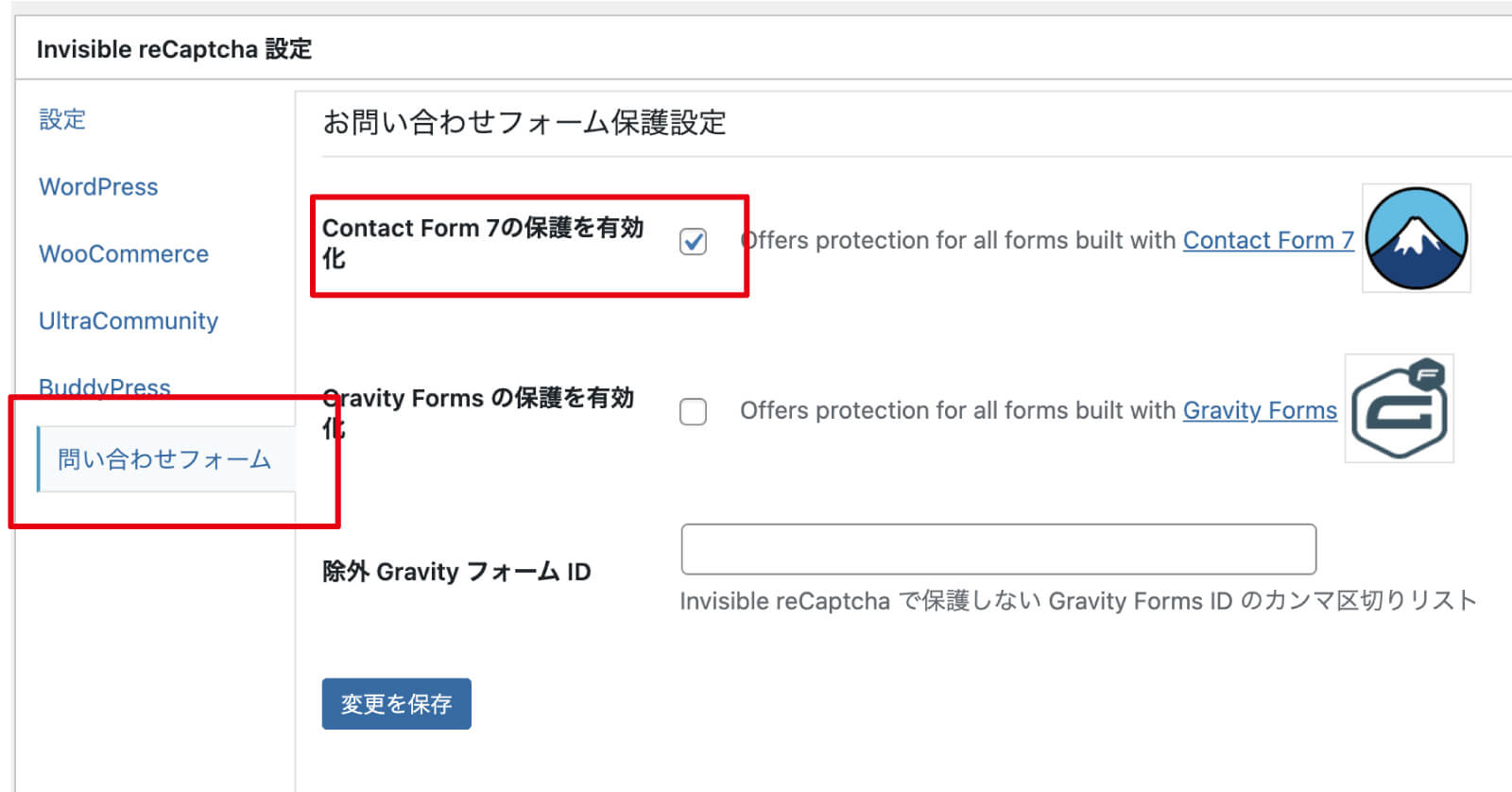Select the 問い合わせフォーム tab
This screenshot has width=1512, height=792.
[164, 459]
